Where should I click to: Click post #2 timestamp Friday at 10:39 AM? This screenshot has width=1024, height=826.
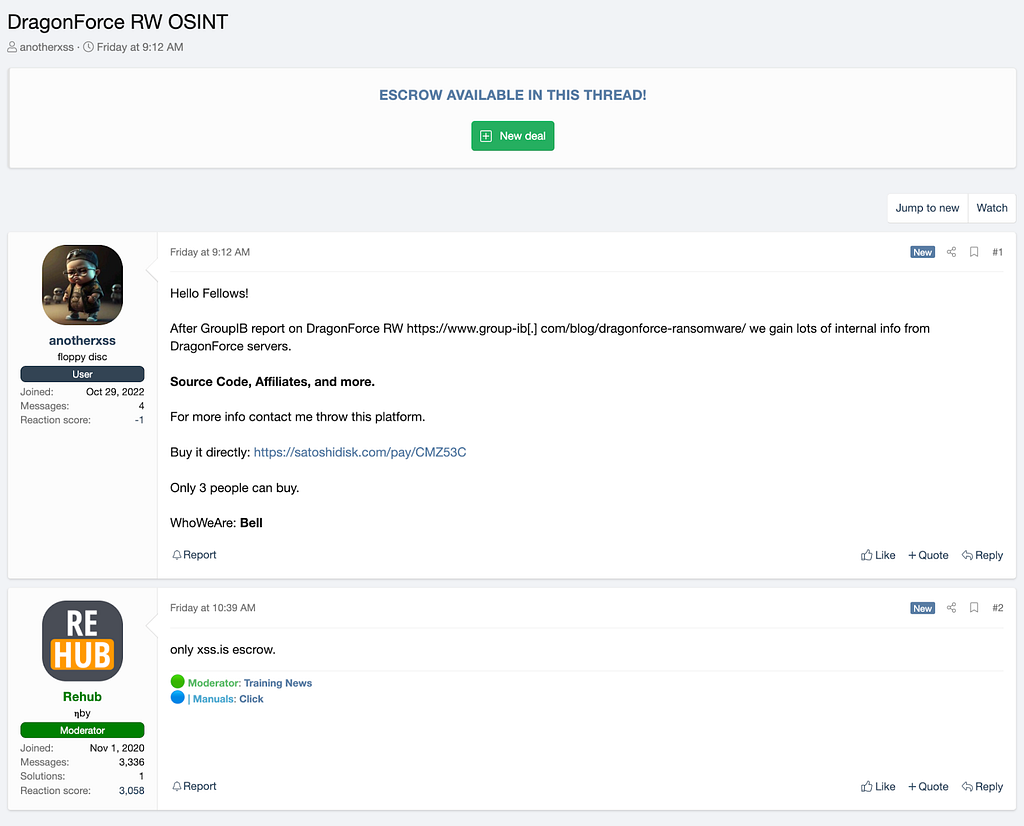coord(212,608)
